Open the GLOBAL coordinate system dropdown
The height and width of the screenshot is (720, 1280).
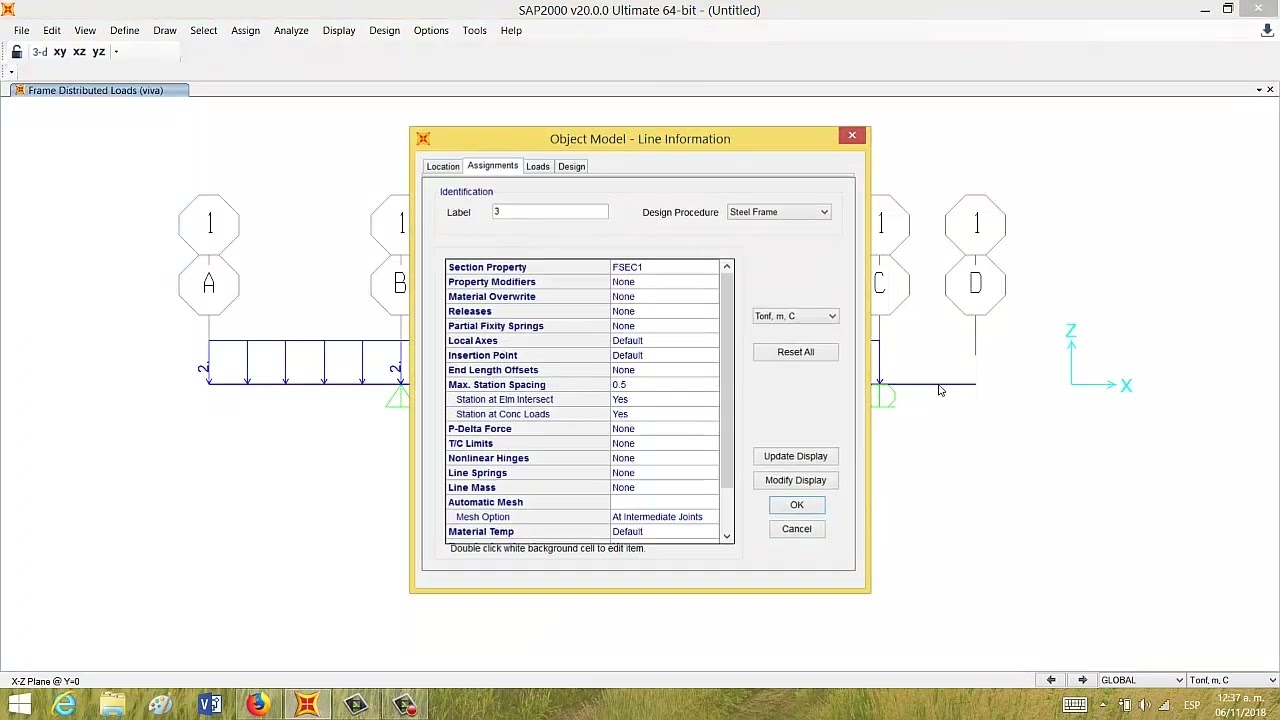1141,680
